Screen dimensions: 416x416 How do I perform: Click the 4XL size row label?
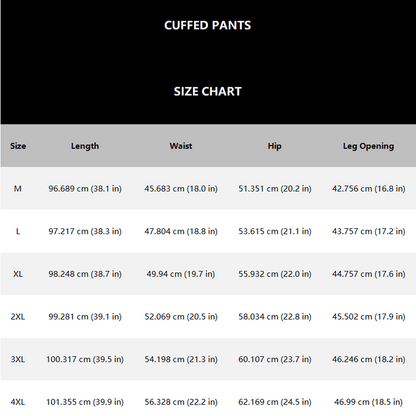[x=18, y=402]
